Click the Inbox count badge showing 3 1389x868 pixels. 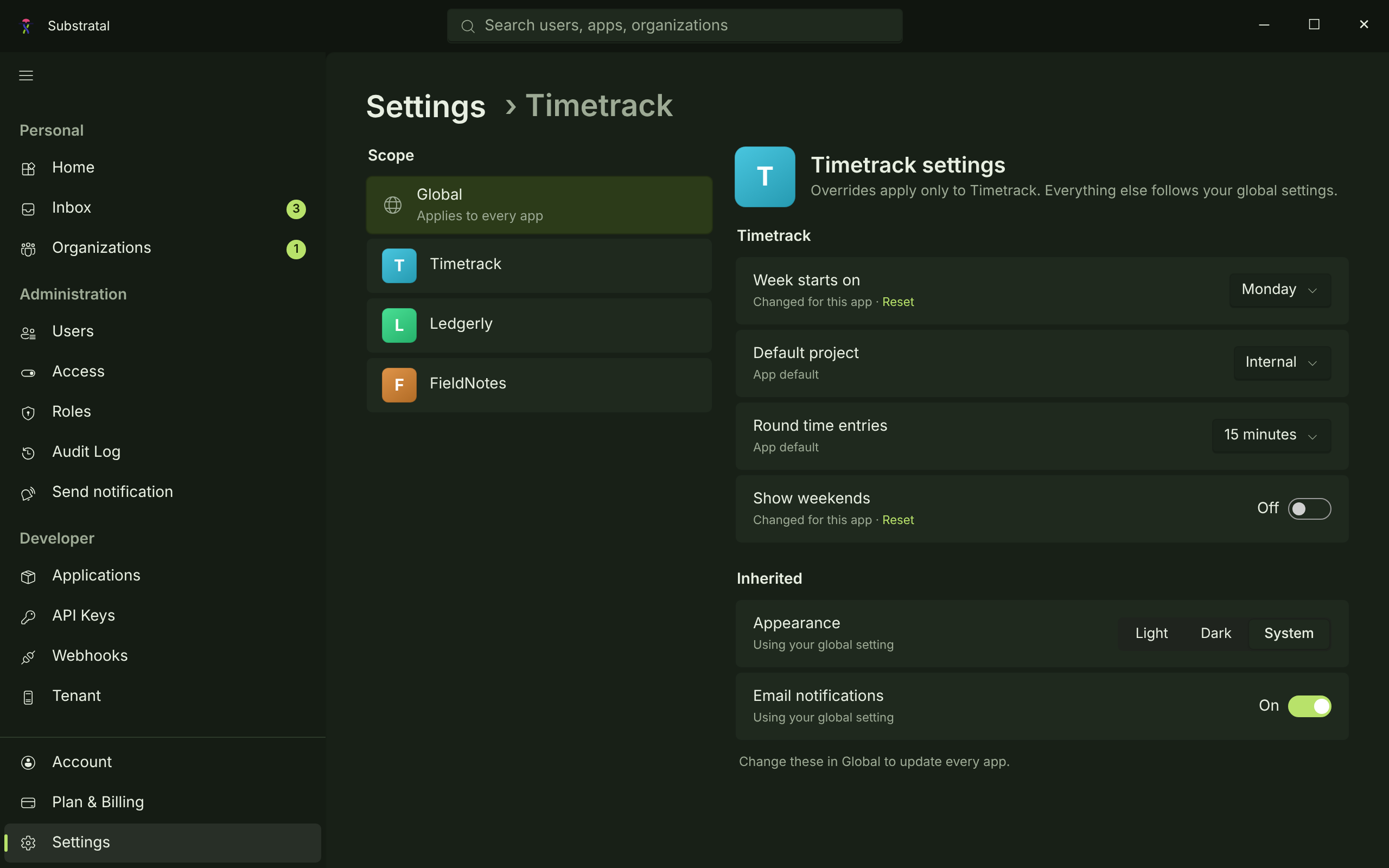pos(296,209)
